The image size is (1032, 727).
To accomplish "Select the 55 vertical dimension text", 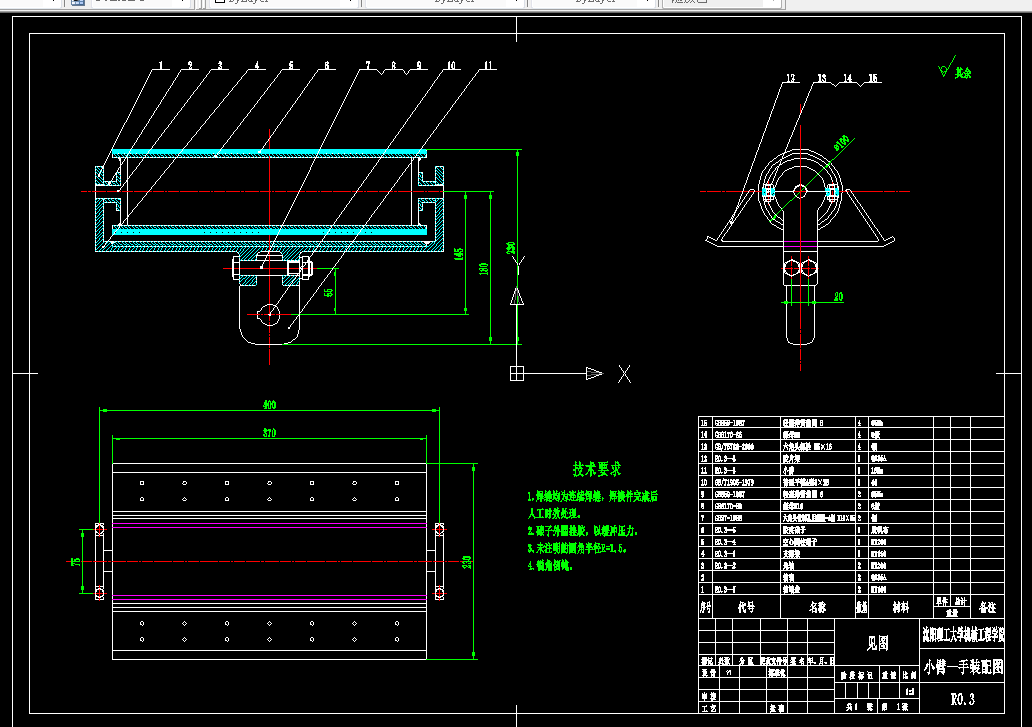I will pos(329,292).
